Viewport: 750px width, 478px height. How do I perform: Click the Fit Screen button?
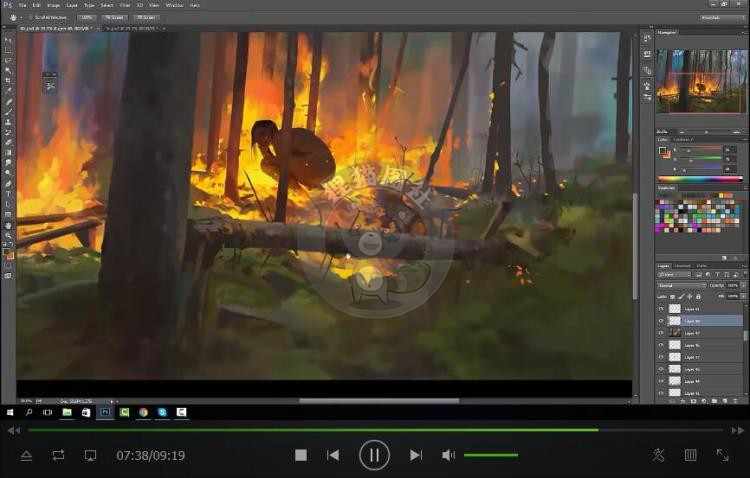pos(114,17)
